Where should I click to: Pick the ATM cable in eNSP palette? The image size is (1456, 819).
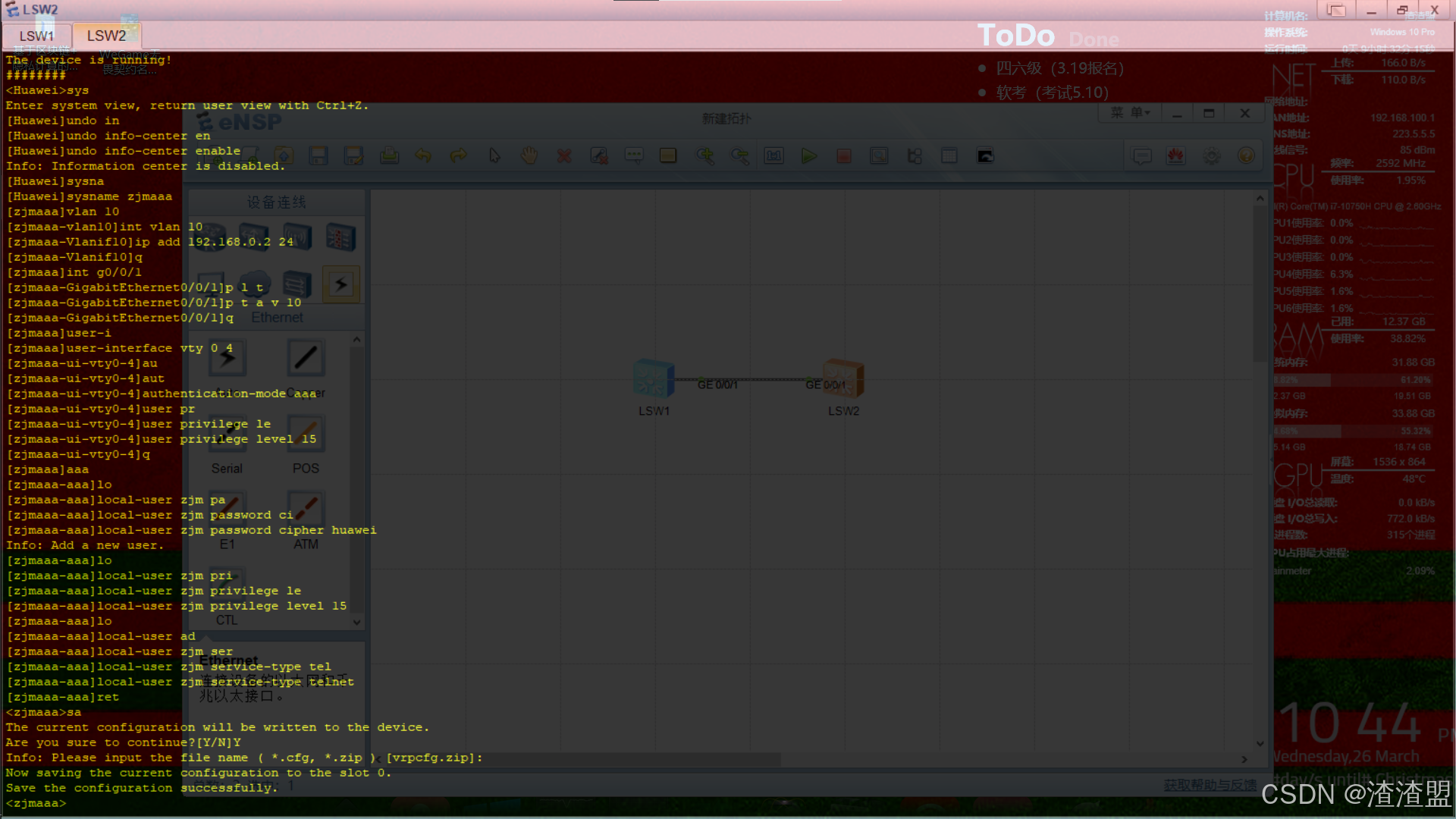point(306,510)
